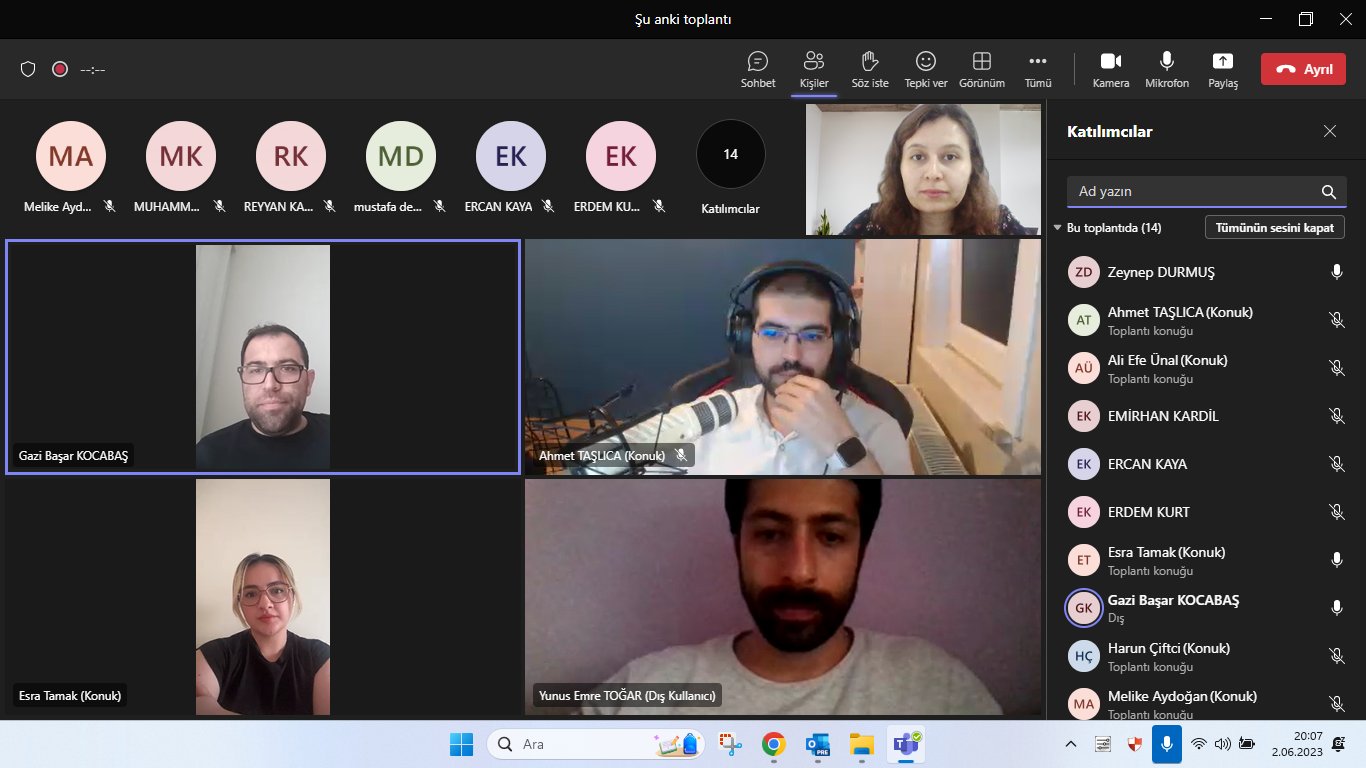The height and width of the screenshot is (768, 1366).
Task: Select HÇ avatar of Harun Çiftci
Action: tap(1084, 656)
